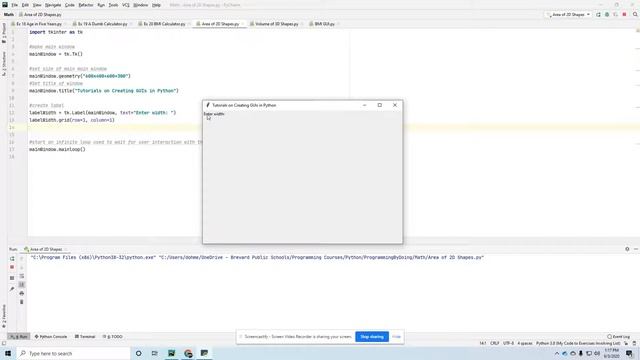Minimize the Tutorials on Creating GUIs window

pyautogui.click(x=364, y=105)
